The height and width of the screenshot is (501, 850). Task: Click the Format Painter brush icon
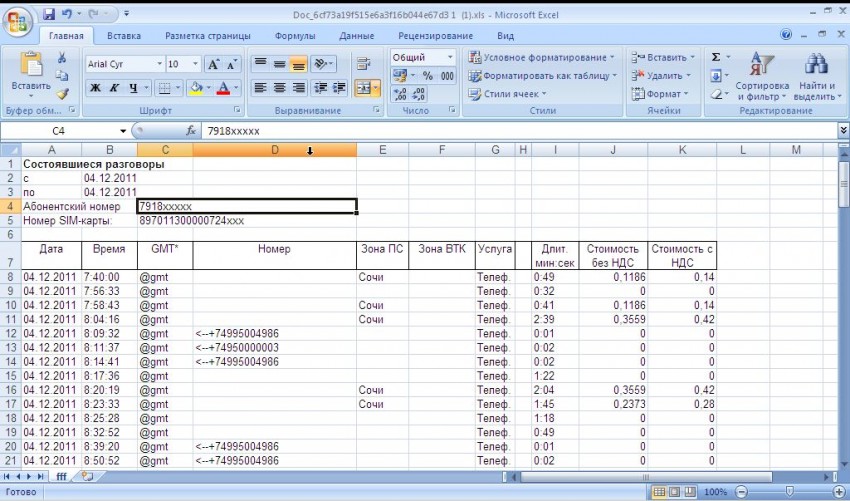[62, 93]
